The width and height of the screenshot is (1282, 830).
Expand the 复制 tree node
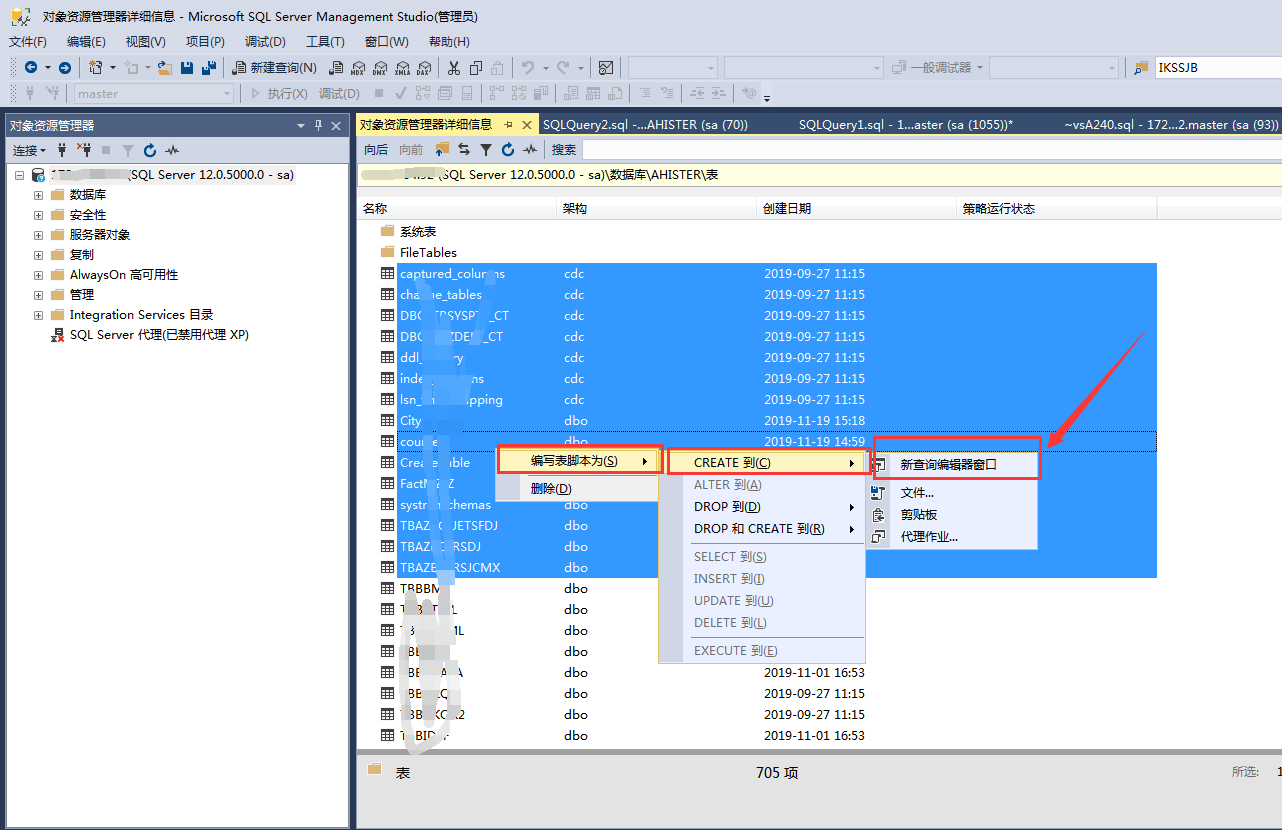(x=38, y=254)
